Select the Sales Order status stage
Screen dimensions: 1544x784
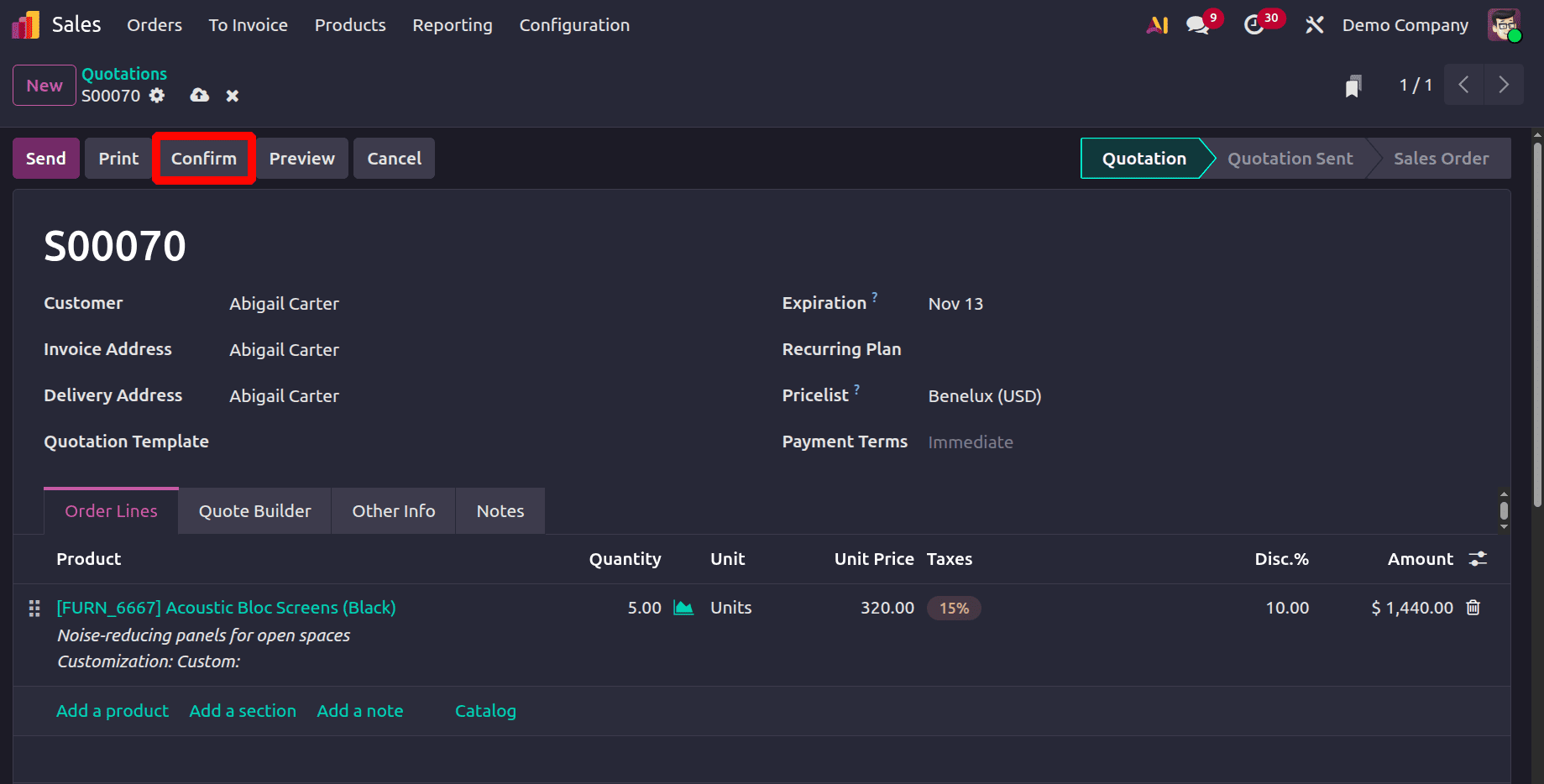pyautogui.click(x=1442, y=159)
